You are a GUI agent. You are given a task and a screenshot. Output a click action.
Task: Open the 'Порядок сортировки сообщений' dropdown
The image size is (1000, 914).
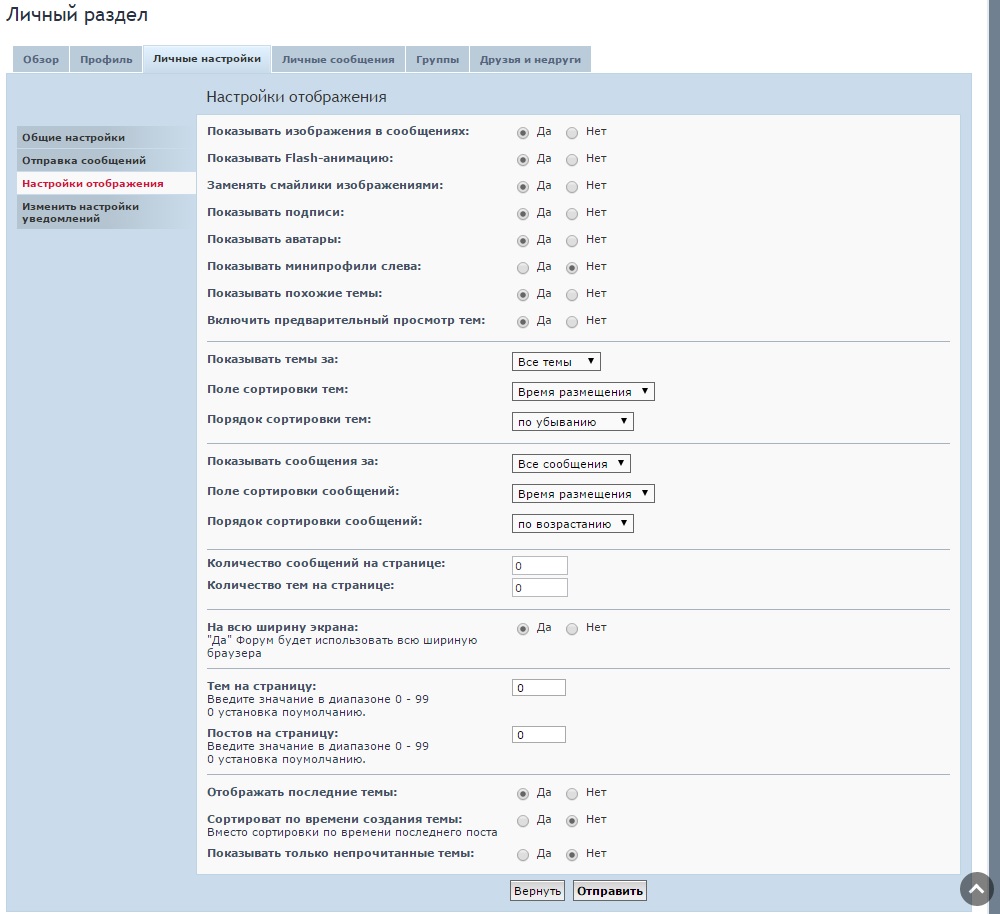572,524
